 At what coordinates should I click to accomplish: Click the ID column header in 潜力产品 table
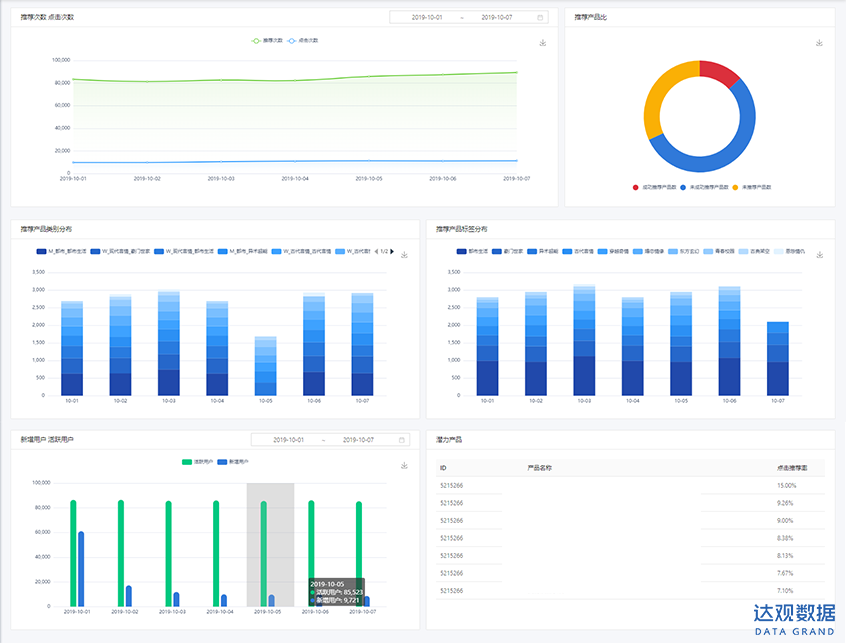point(443,468)
